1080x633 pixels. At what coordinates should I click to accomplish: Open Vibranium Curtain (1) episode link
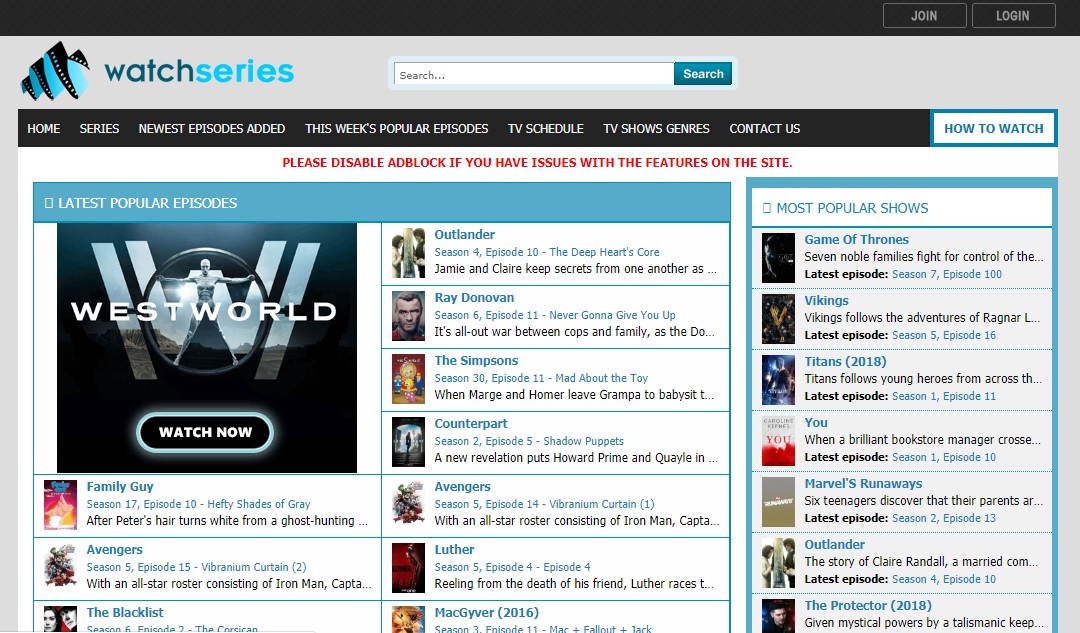tap(544, 504)
